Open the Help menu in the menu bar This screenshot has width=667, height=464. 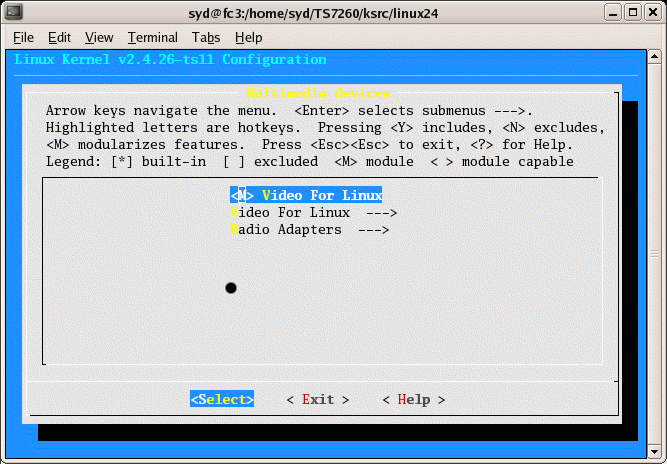point(248,38)
